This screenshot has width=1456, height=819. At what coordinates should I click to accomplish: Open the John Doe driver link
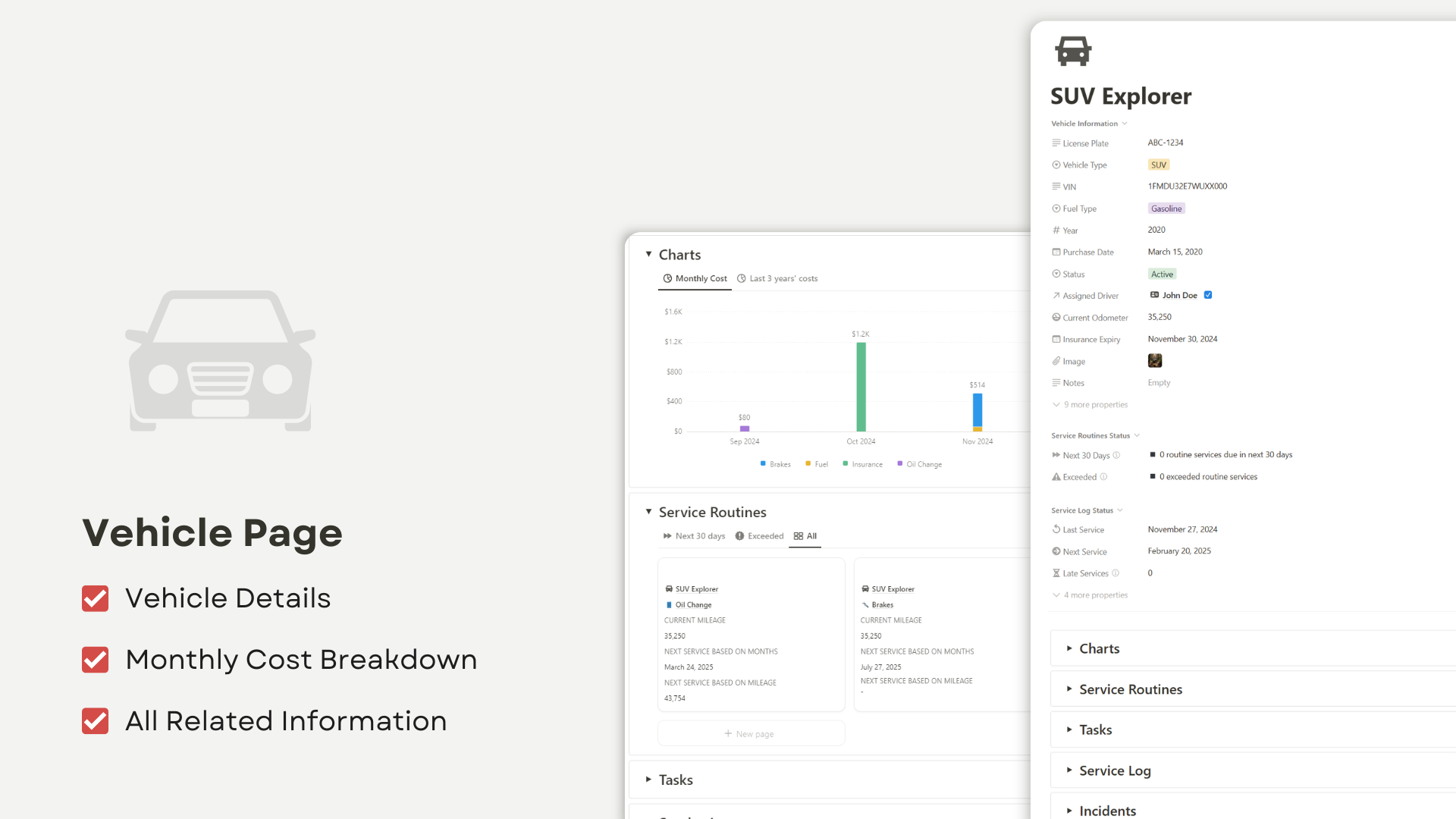[1180, 295]
